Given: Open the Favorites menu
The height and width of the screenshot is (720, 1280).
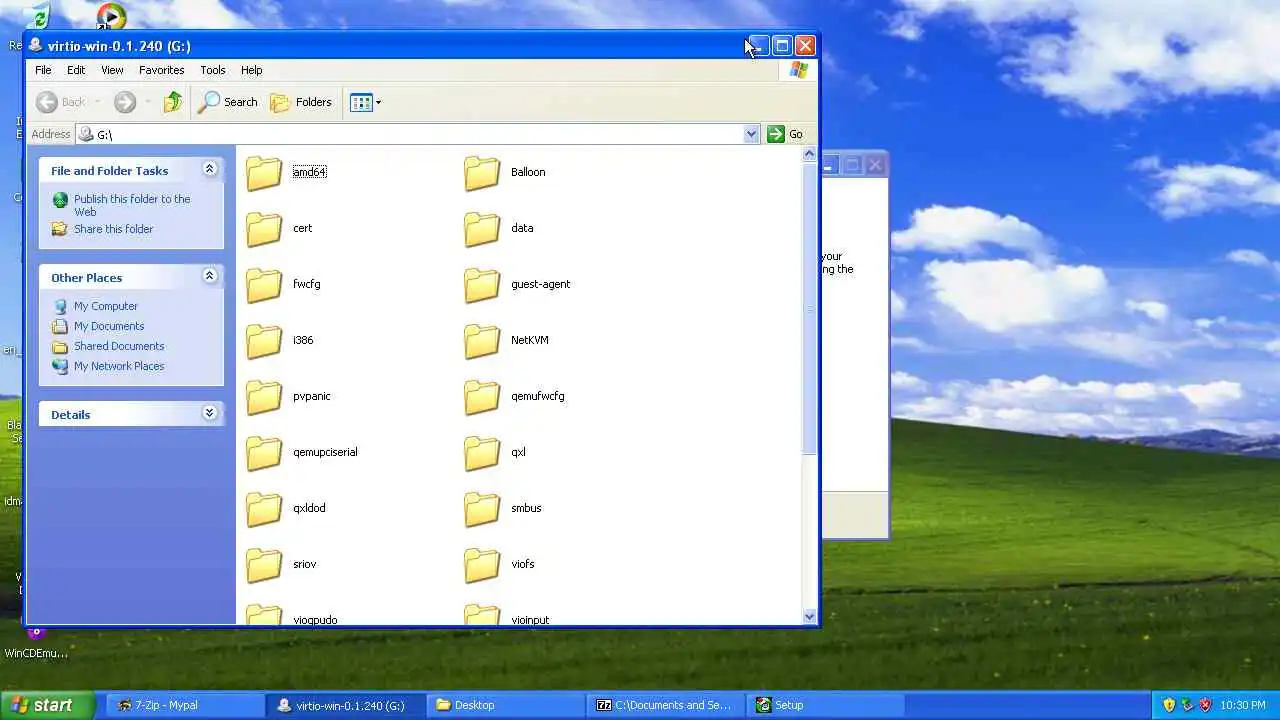Looking at the screenshot, I should tap(161, 70).
